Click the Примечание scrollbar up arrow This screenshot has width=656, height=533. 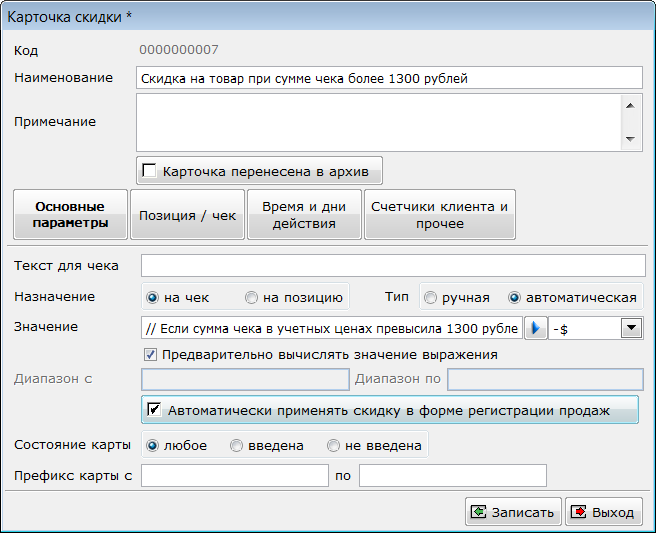click(x=630, y=105)
